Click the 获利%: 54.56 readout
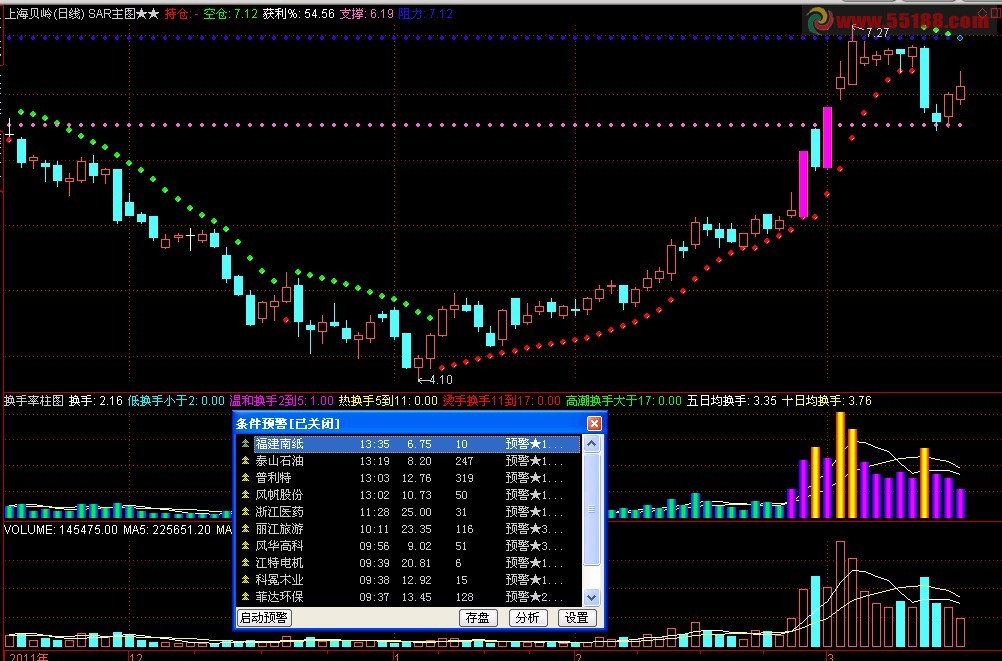1002x661 pixels. (x=298, y=13)
